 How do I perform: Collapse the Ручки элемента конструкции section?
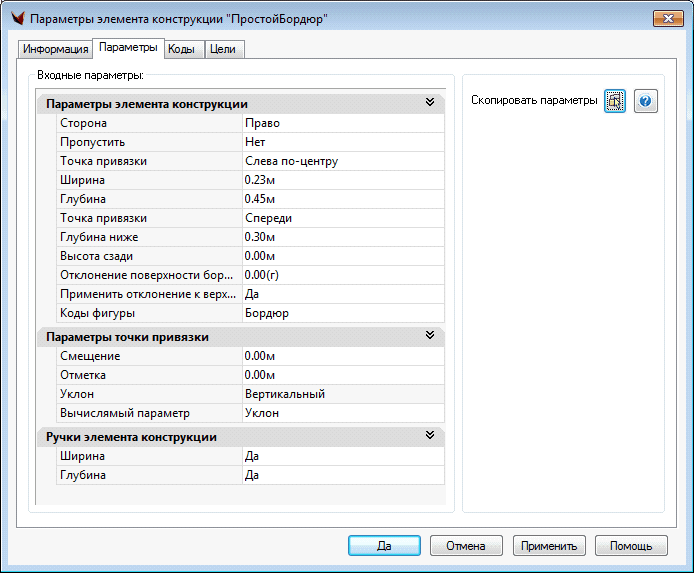click(x=429, y=436)
